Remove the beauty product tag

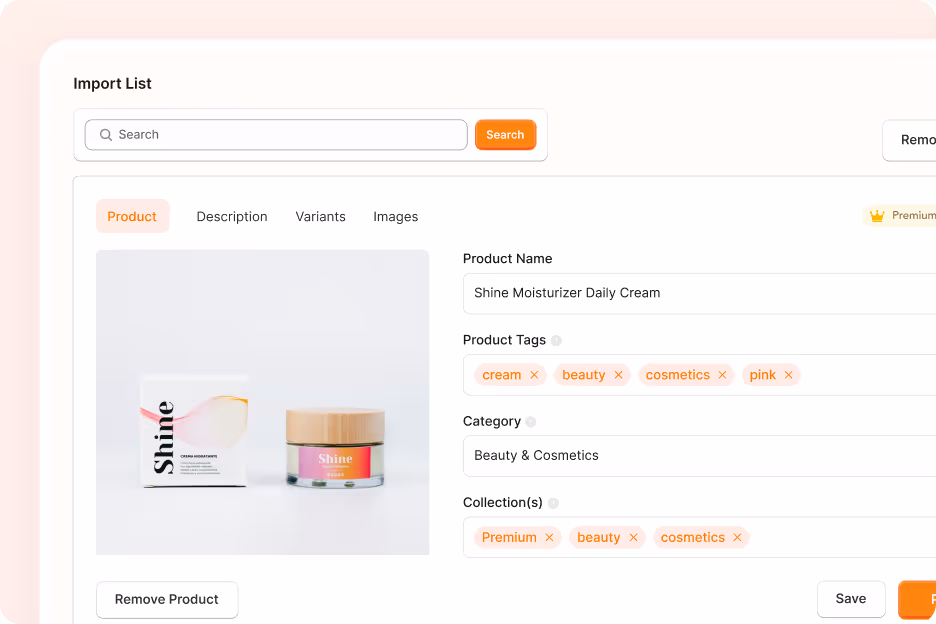coord(618,375)
